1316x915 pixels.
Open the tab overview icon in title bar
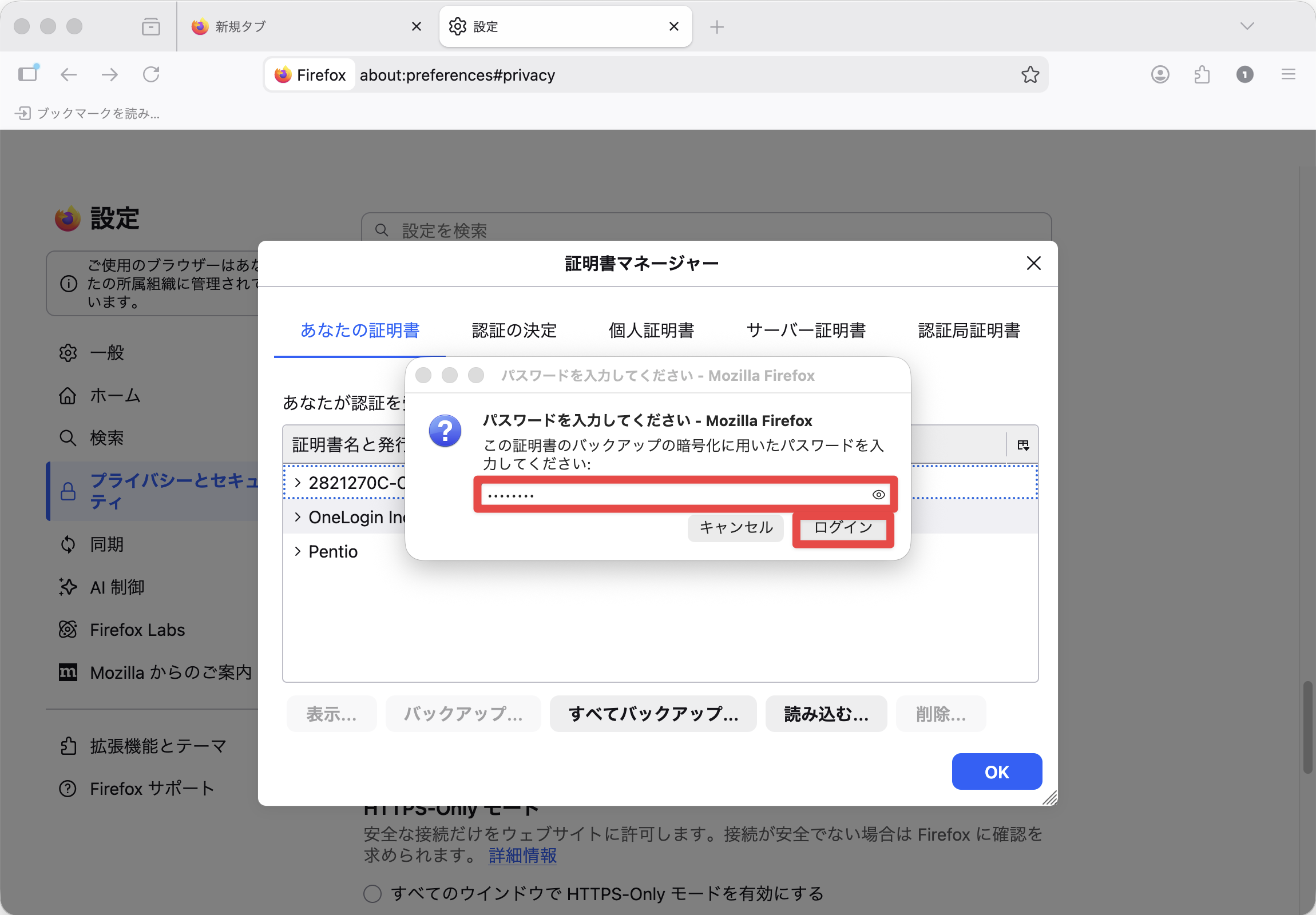(x=150, y=26)
